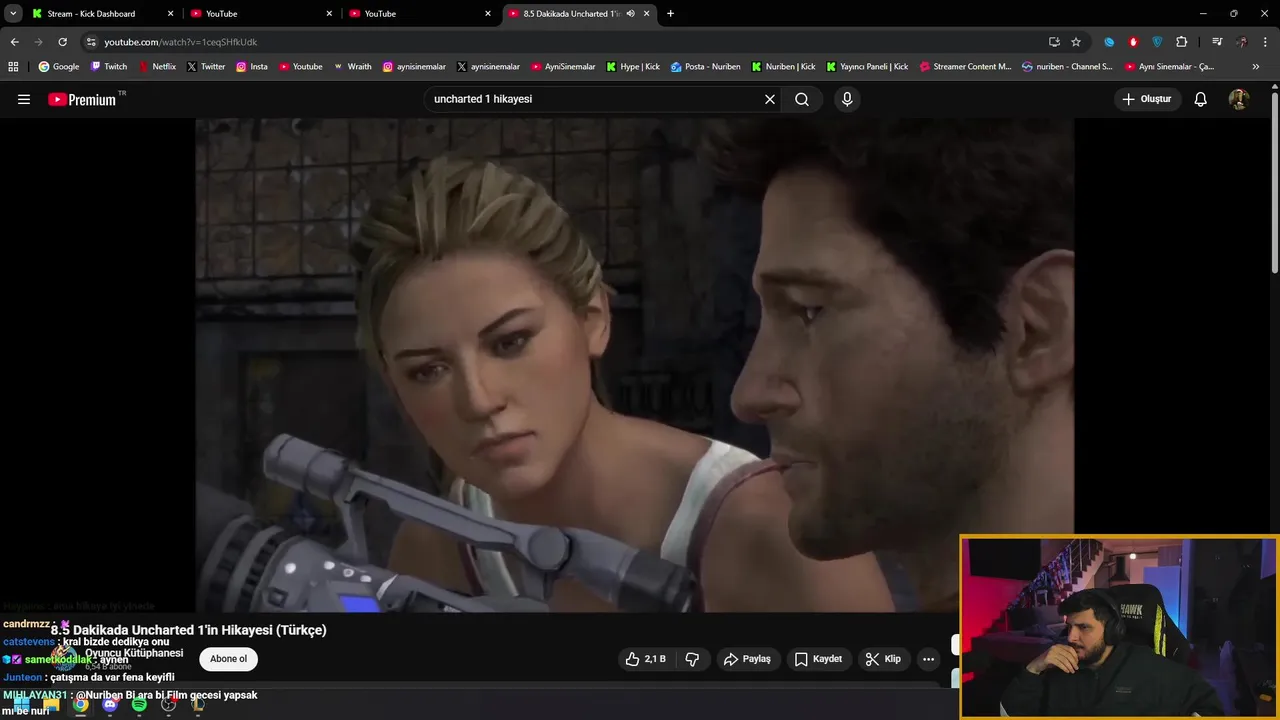
Task: Open a new browser tab with plus
Action: coord(670,14)
